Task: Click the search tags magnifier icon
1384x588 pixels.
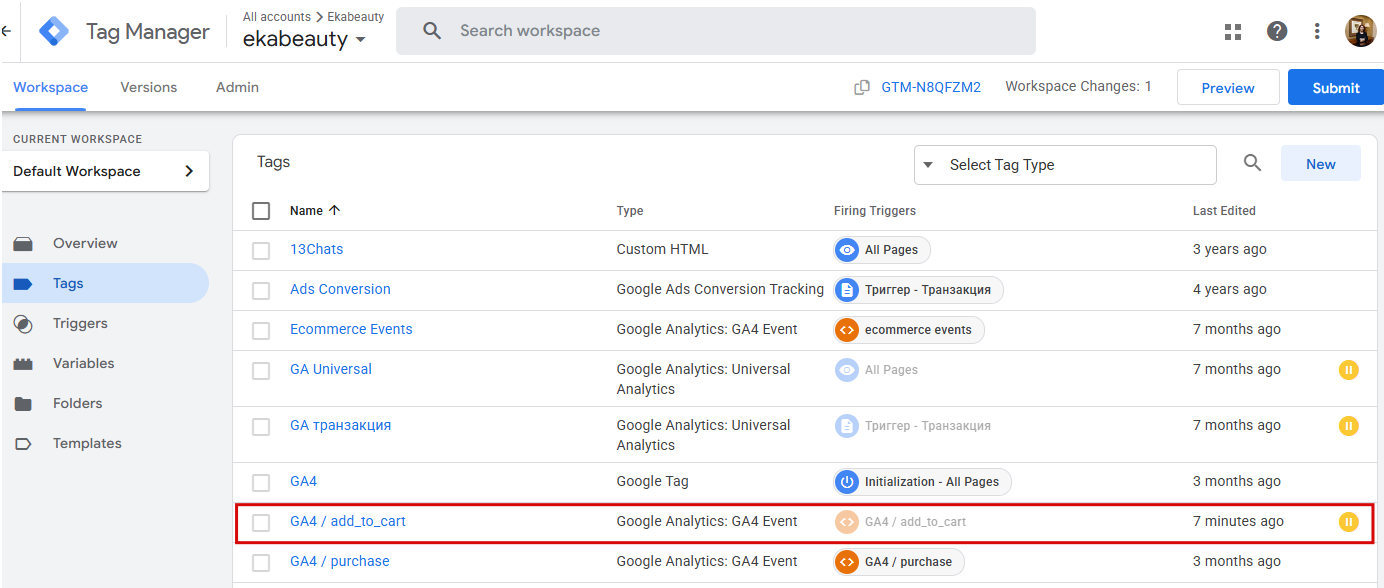Action: pyautogui.click(x=1252, y=164)
